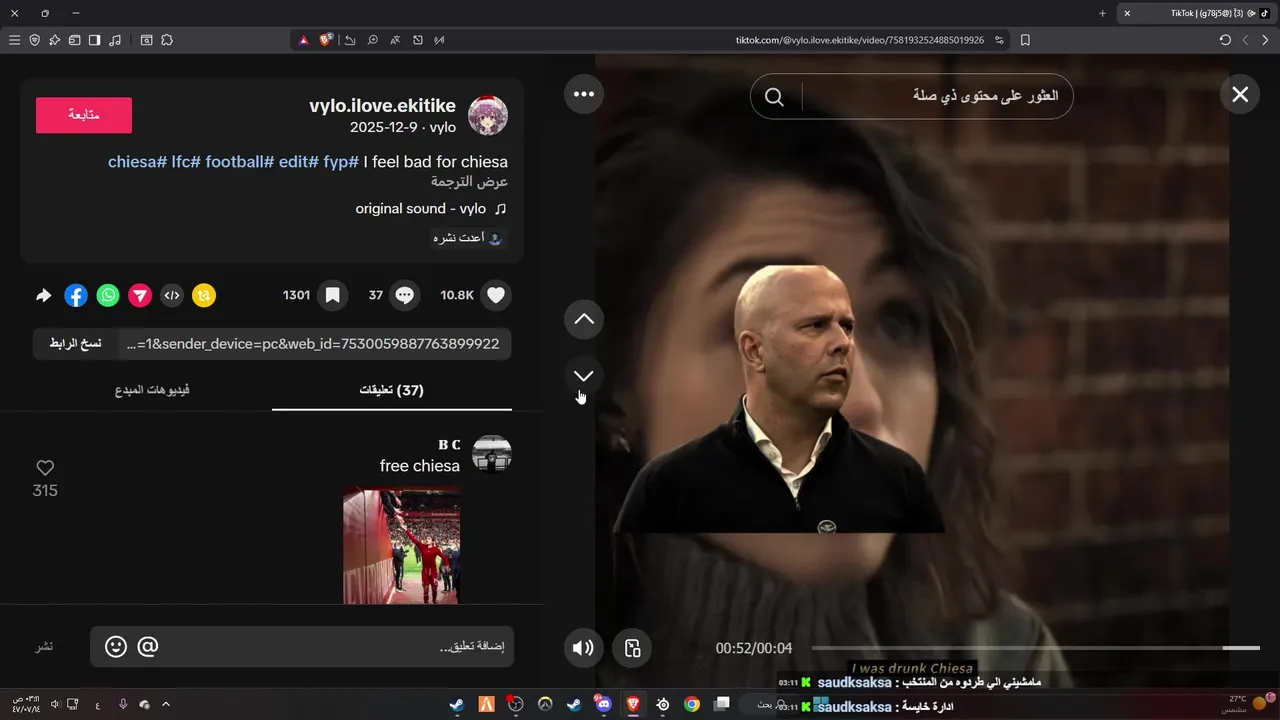Toggle the floating player (picture-in-picture) icon
Screen dimensions: 1280x720
click(x=632, y=648)
